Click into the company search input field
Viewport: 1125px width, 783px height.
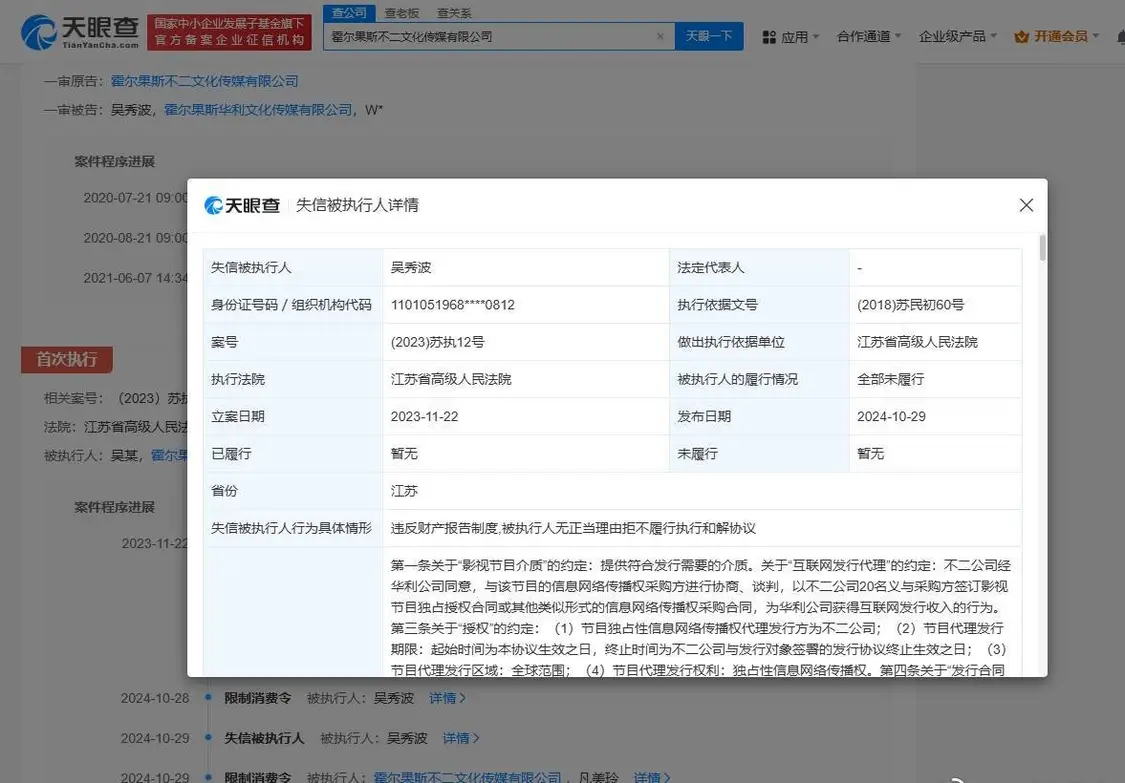click(x=490, y=36)
